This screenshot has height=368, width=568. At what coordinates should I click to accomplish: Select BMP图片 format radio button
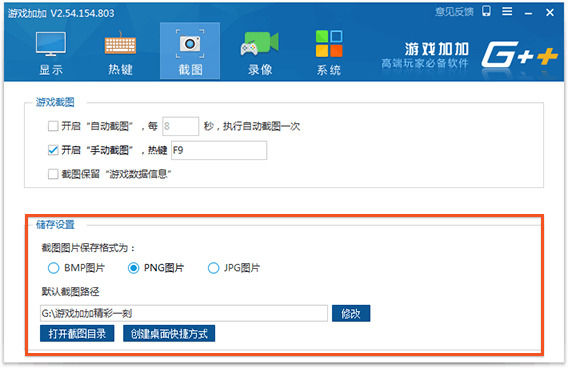53,268
